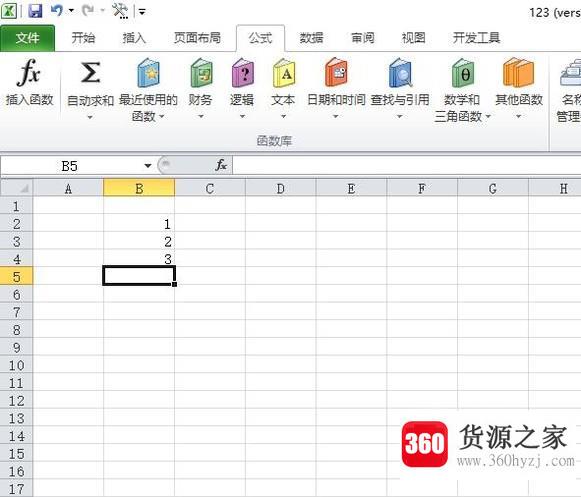Viewport: 581px width, 497px height.
Task: Select column A header
Action: coord(68,189)
